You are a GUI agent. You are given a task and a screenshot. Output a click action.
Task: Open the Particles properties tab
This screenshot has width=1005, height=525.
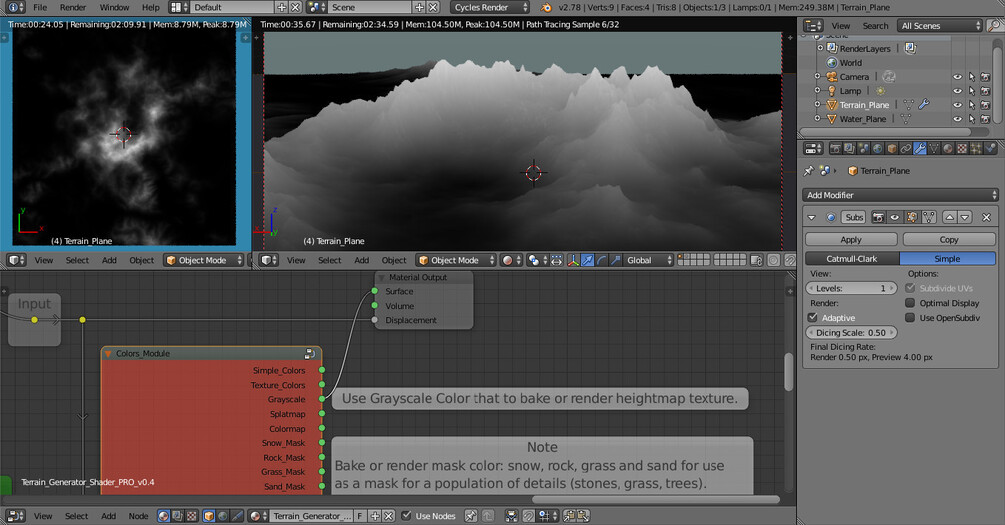tap(976, 149)
